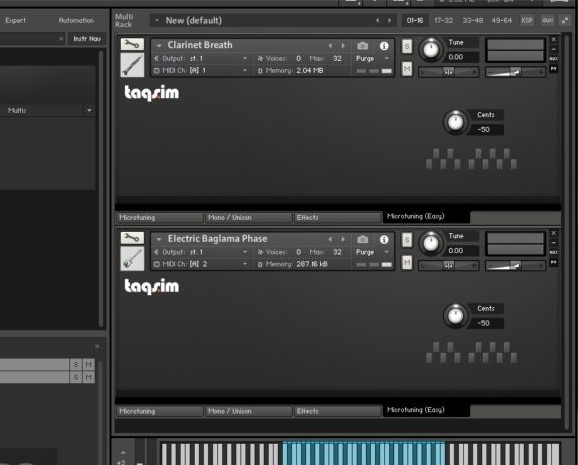This screenshot has width=578, height=465.
Task: Open Clarinet Breath Mono / Unison tab
Action: point(248,218)
